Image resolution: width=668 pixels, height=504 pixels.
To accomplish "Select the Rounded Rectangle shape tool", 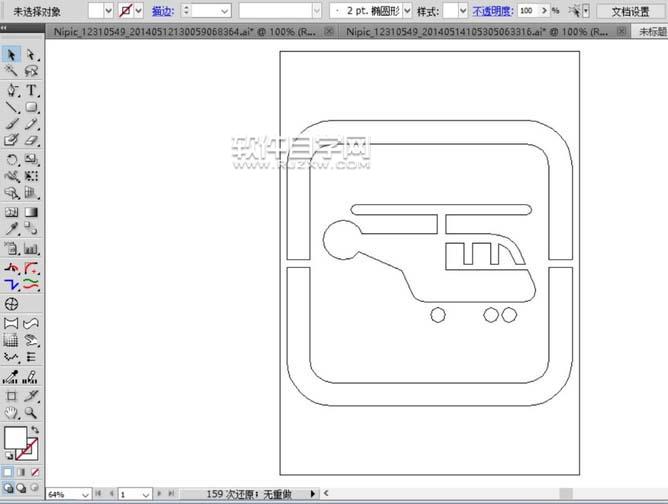I will click(x=31, y=107).
